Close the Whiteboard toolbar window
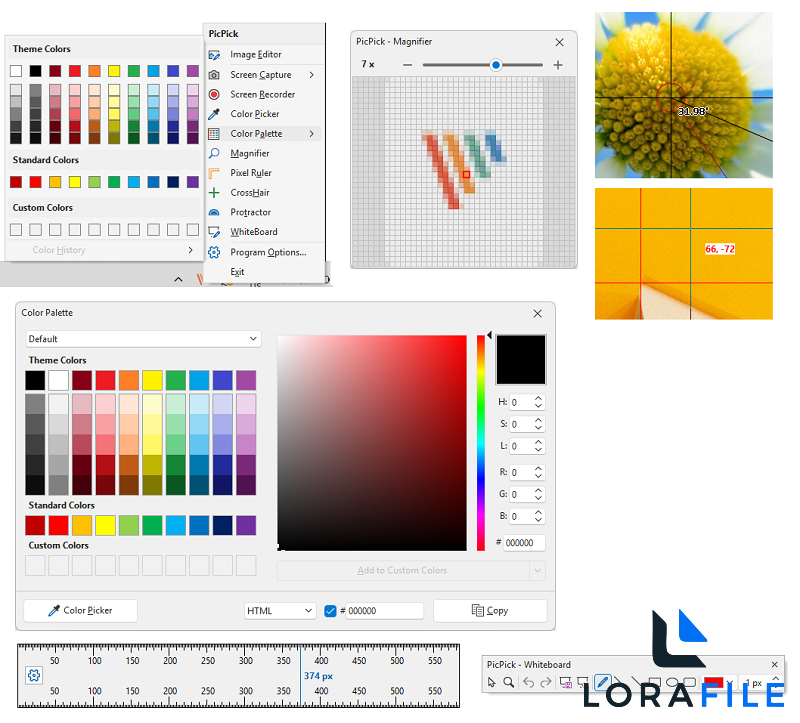The width and height of the screenshot is (800, 723). (775, 664)
